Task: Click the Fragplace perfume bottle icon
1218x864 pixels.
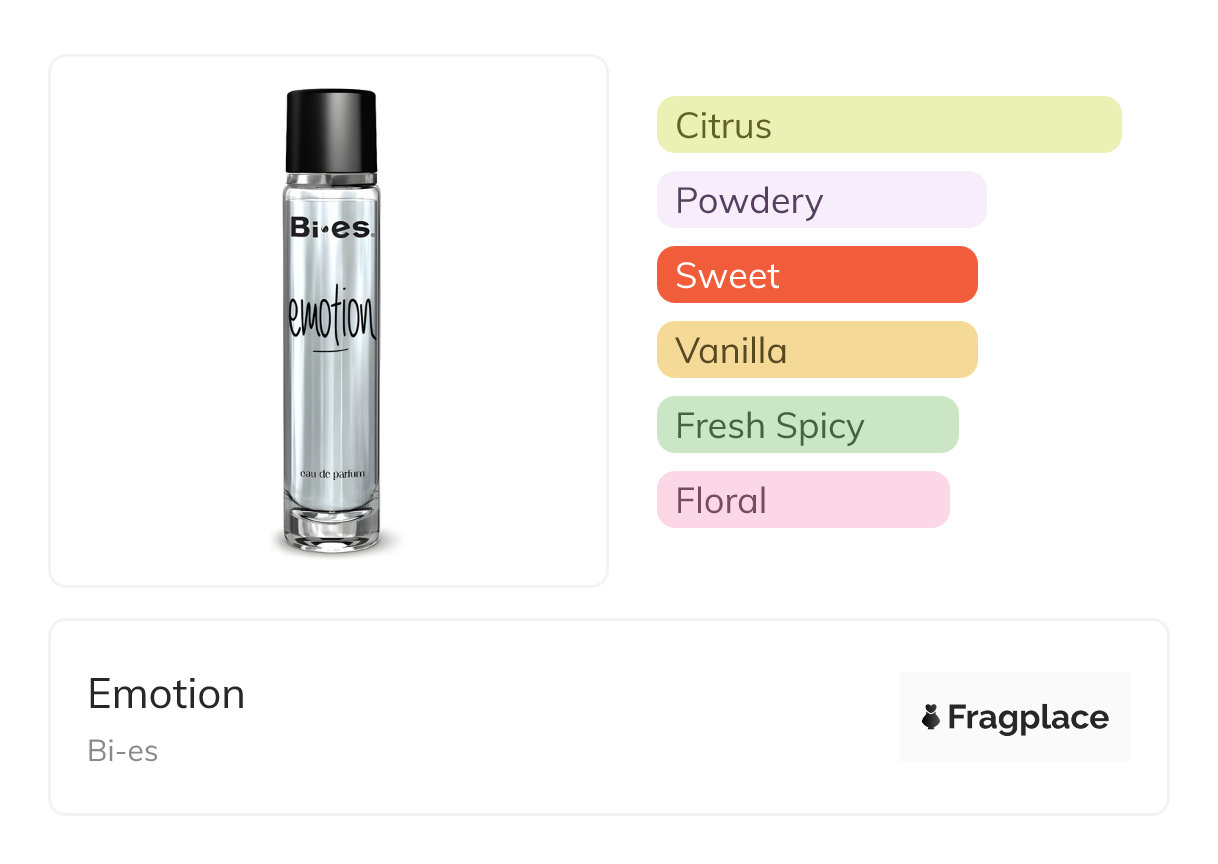Action: [931, 717]
